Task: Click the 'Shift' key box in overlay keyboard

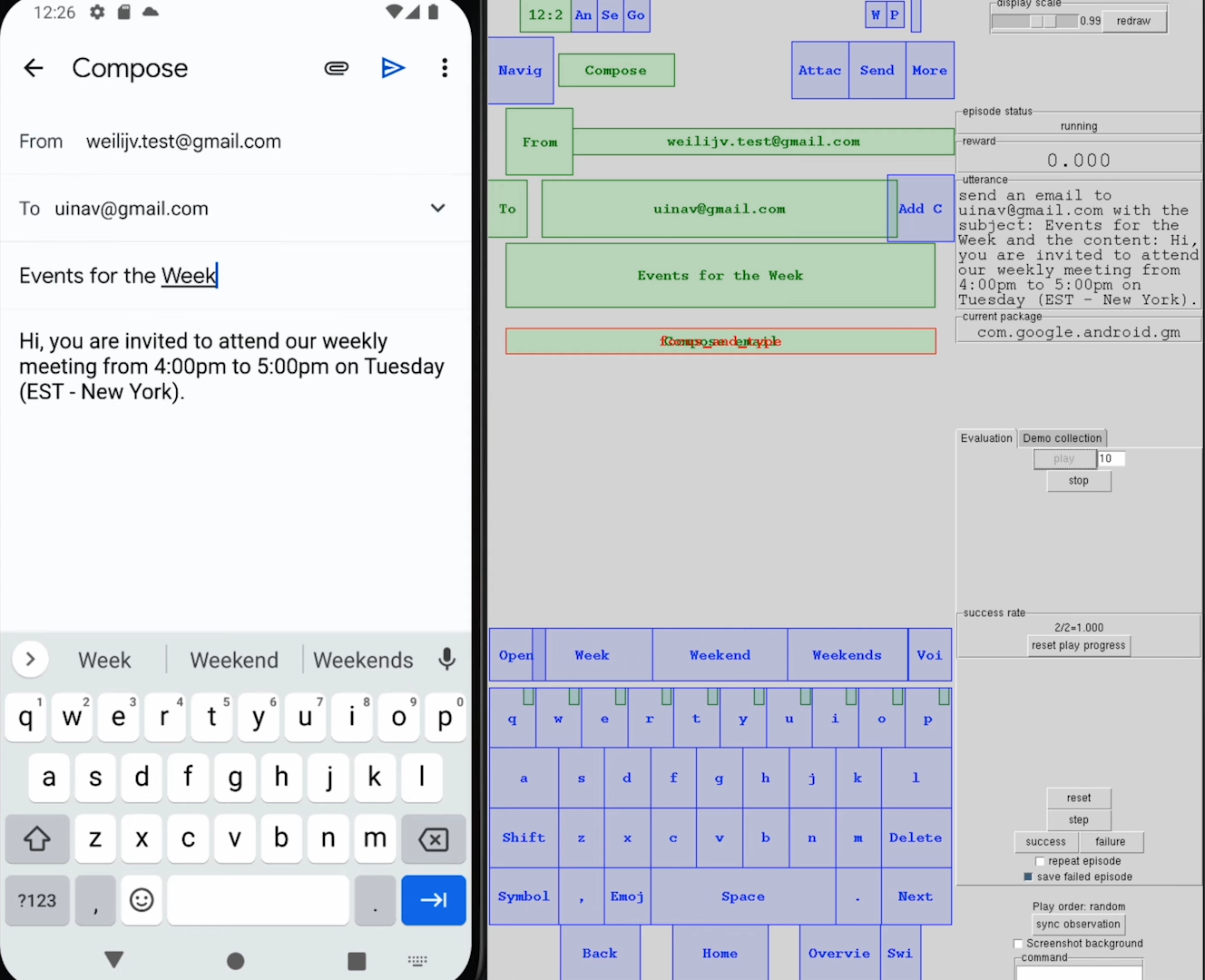Action: click(524, 838)
